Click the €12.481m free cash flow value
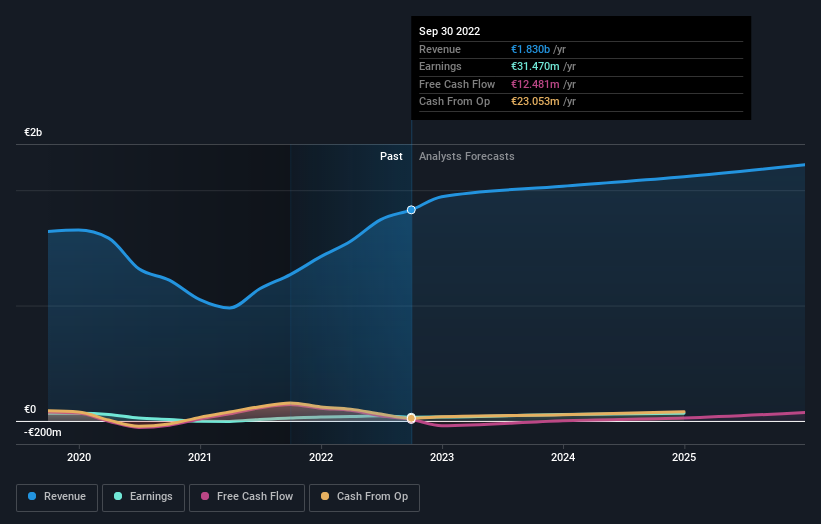This screenshot has height=524, width=821. [535, 84]
